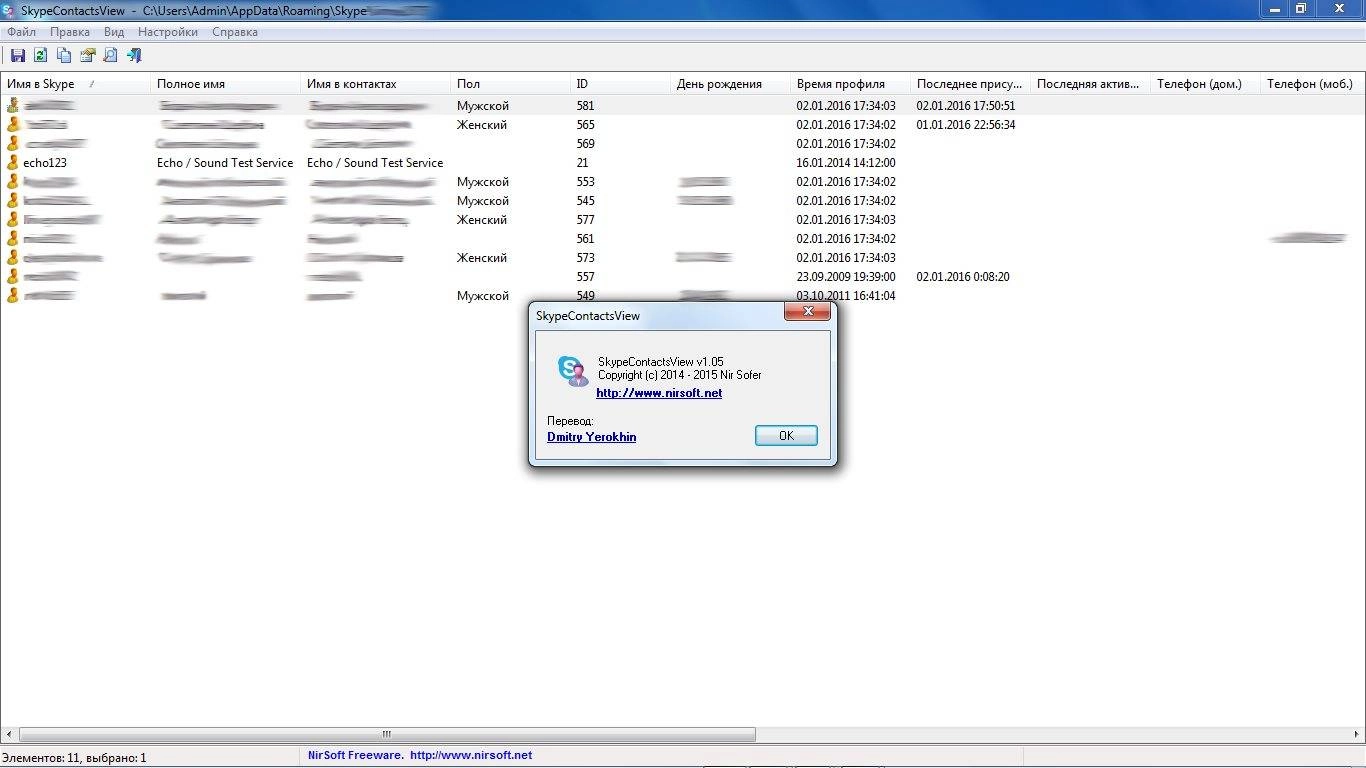Open the Файл menu
The height and width of the screenshot is (768, 1366).
(21, 32)
